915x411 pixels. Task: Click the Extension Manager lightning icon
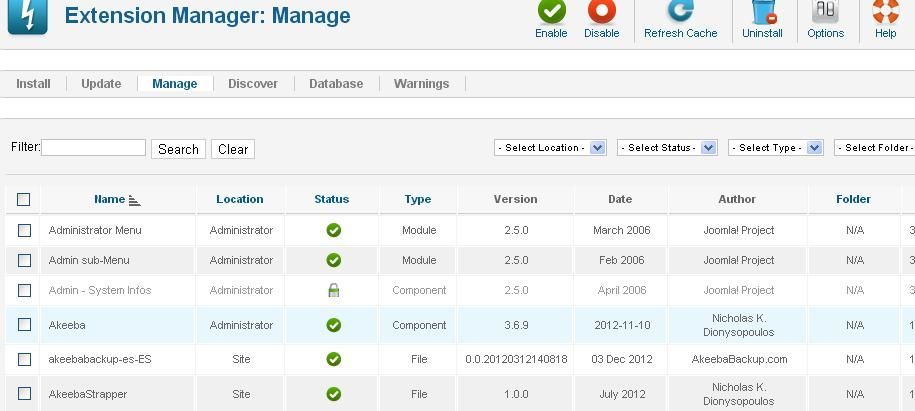point(27,16)
